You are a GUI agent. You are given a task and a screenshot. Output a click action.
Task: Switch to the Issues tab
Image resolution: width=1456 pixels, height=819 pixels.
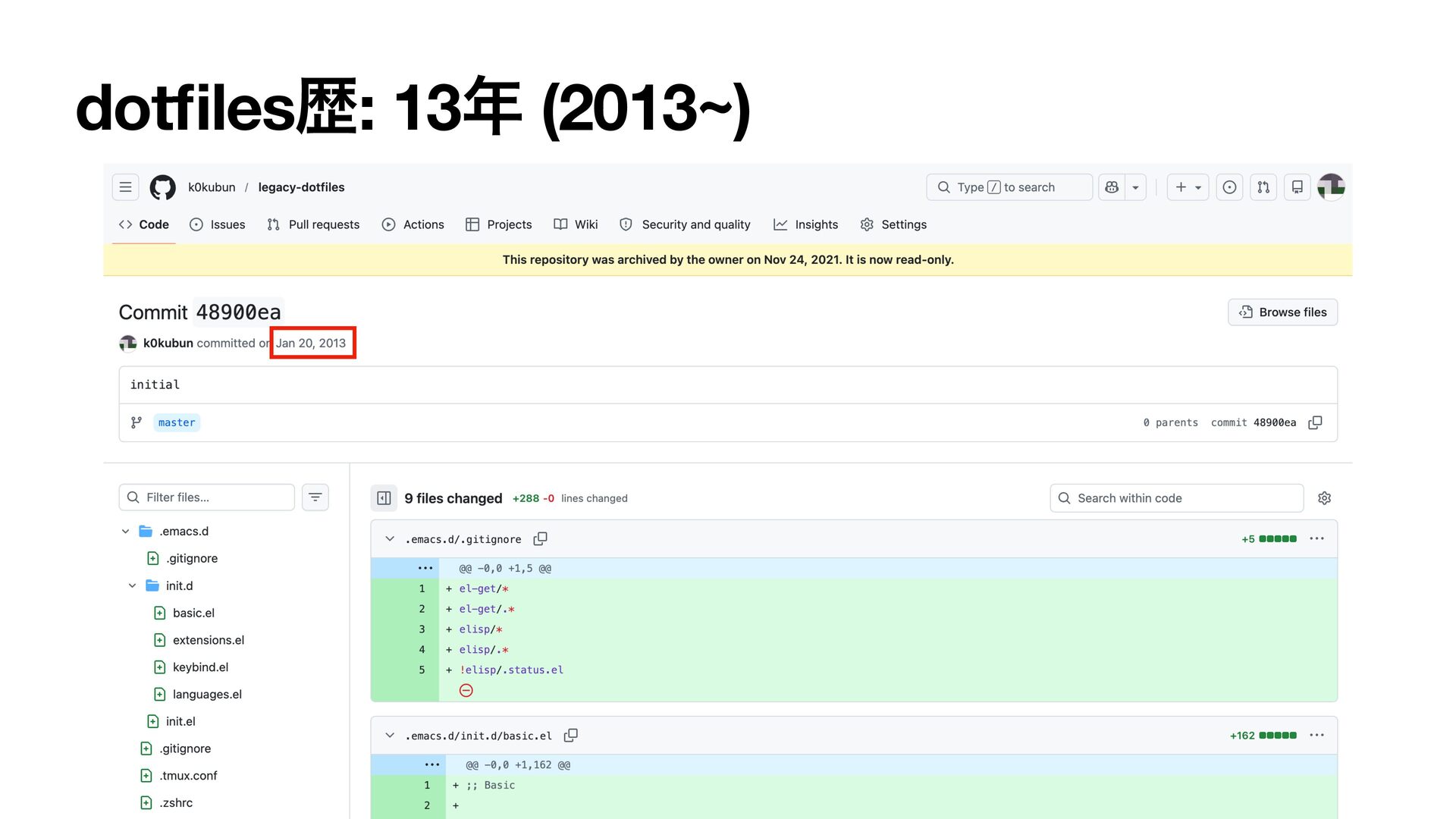click(x=218, y=224)
